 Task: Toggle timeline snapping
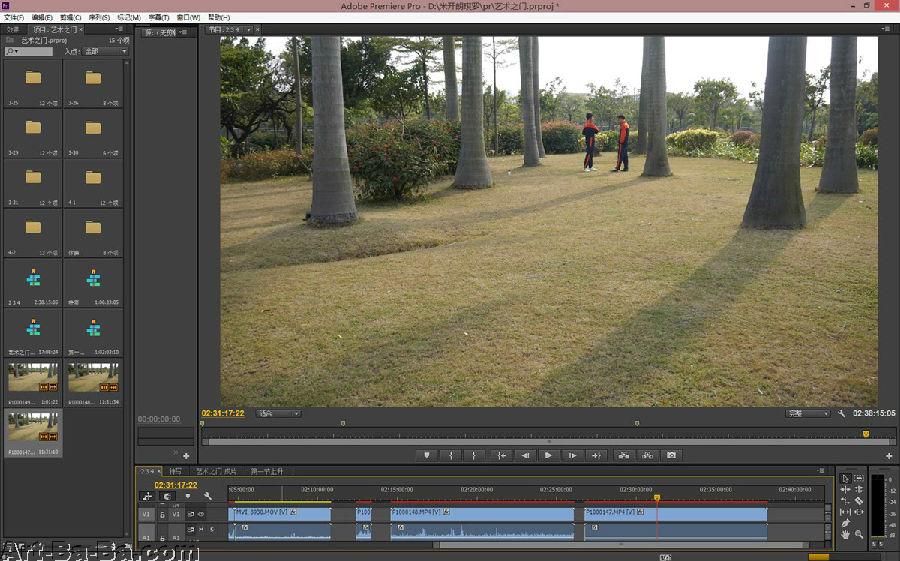167,496
